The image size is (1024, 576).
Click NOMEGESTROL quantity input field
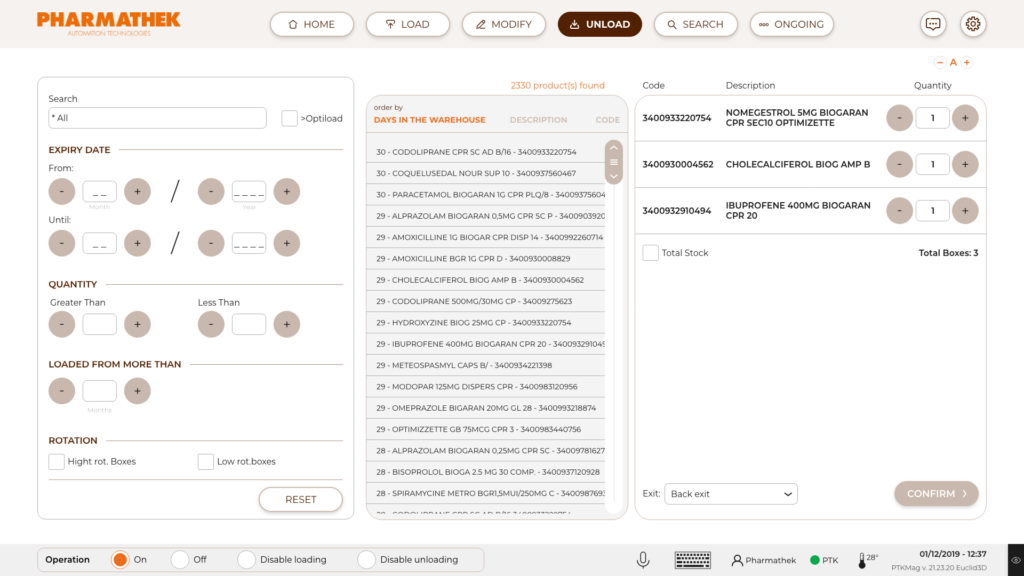coord(932,118)
